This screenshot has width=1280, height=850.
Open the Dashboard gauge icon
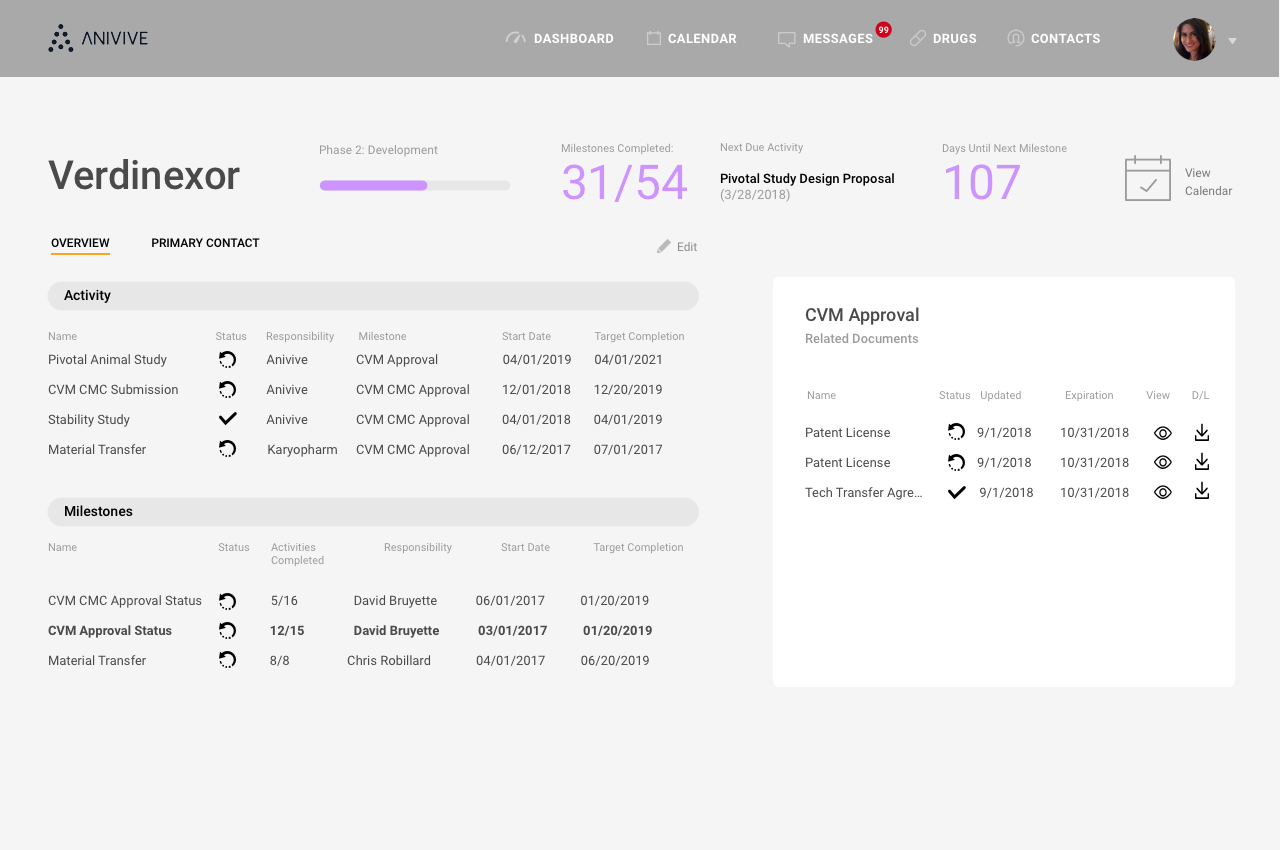tap(516, 38)
